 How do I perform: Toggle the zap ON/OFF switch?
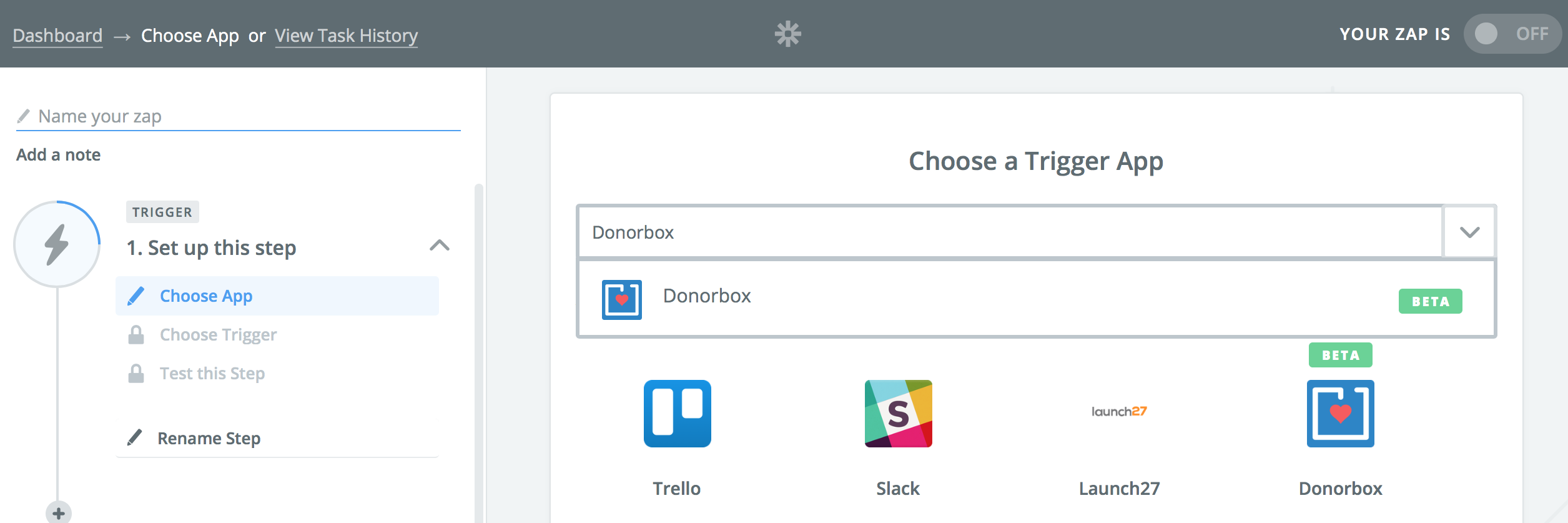[1511, 34]
